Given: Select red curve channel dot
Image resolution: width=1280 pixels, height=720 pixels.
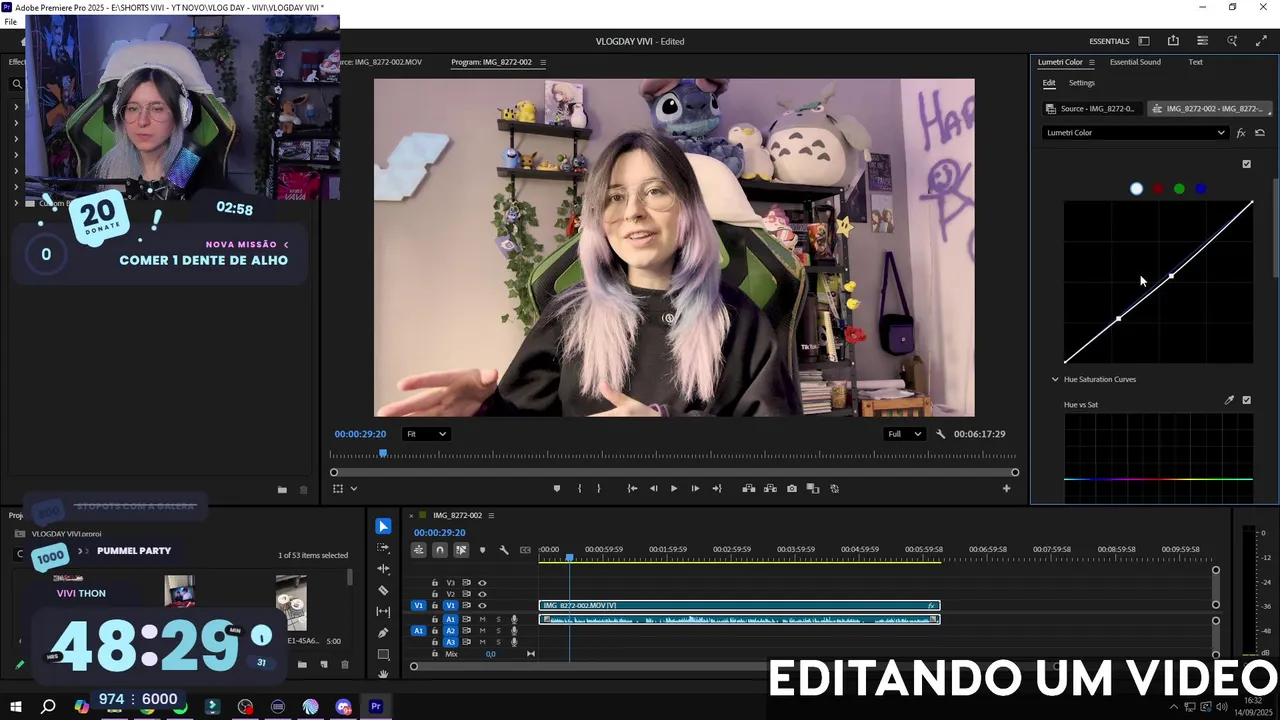Looking at the screenshot, I should [x=1158, y=189].
